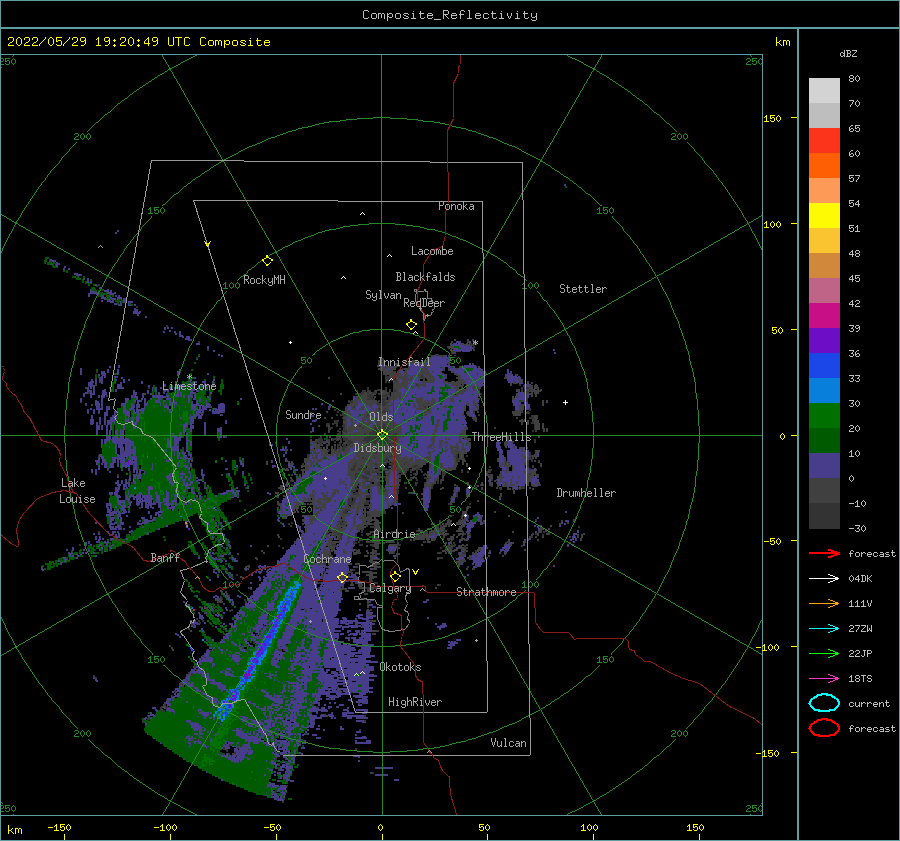The width and height of the screenshot is (900, 841).
Task: Pick the red 60-65 dBZ swatch
Action: click(x=824, y=141)
